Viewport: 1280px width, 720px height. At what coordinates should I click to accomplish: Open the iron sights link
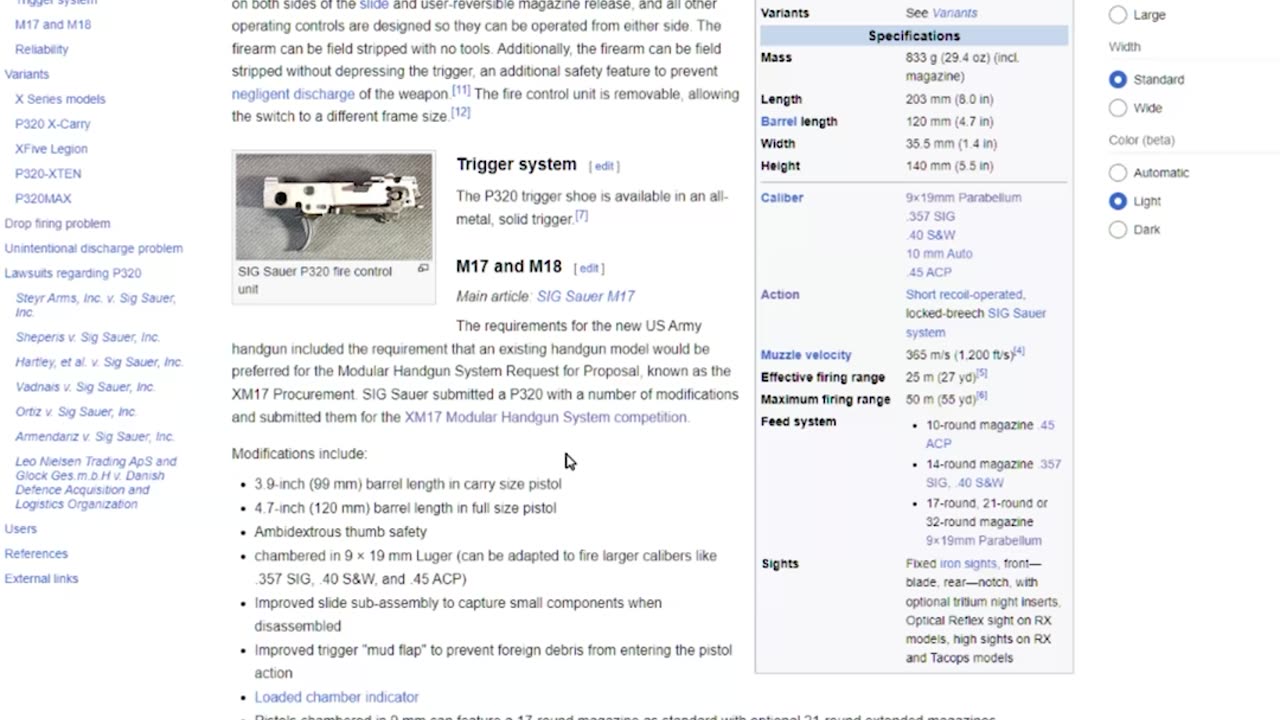[x=968, y=564]
